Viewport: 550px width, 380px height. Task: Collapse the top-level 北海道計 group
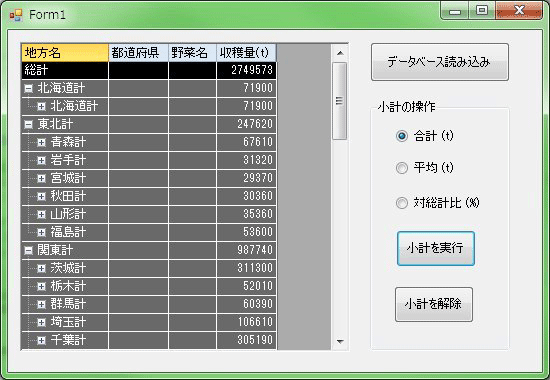coord(28,88)
